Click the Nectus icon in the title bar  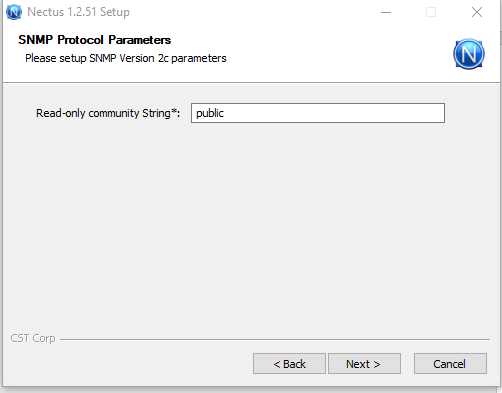pyautogui.click(x=14, y=12)
